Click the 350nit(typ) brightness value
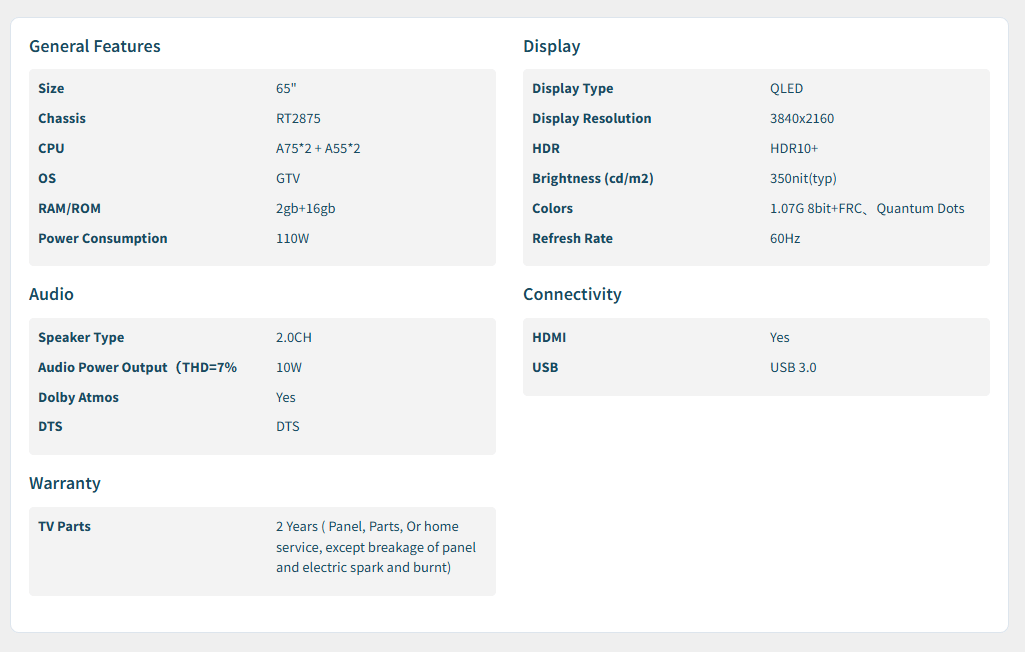Image resolution: width=1025 pixels, height=652 pixels. (803, 178)
